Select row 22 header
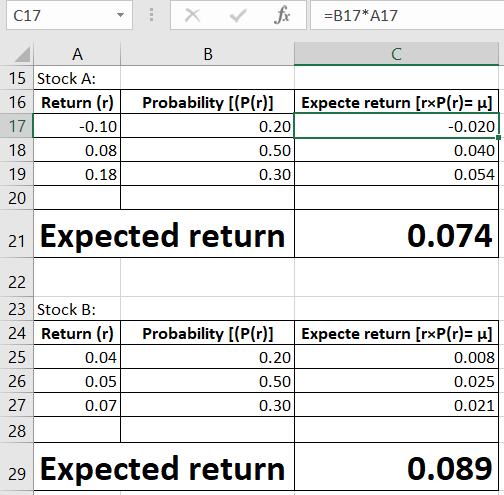The height and width of the screenshot is (495, 504). point(17,277)
